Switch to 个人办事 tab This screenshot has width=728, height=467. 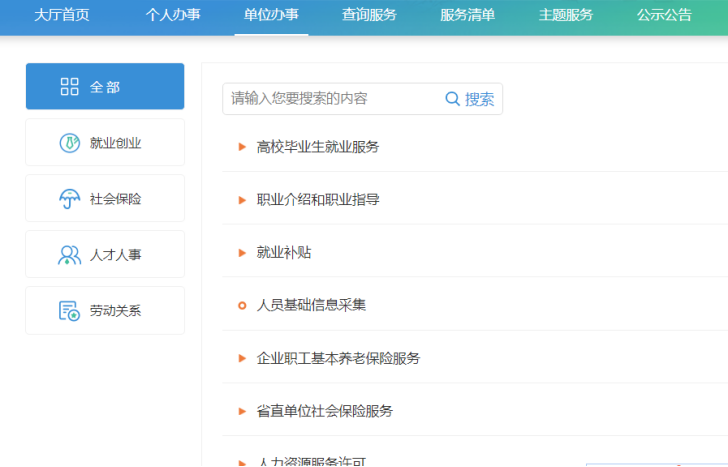[173, 15]
